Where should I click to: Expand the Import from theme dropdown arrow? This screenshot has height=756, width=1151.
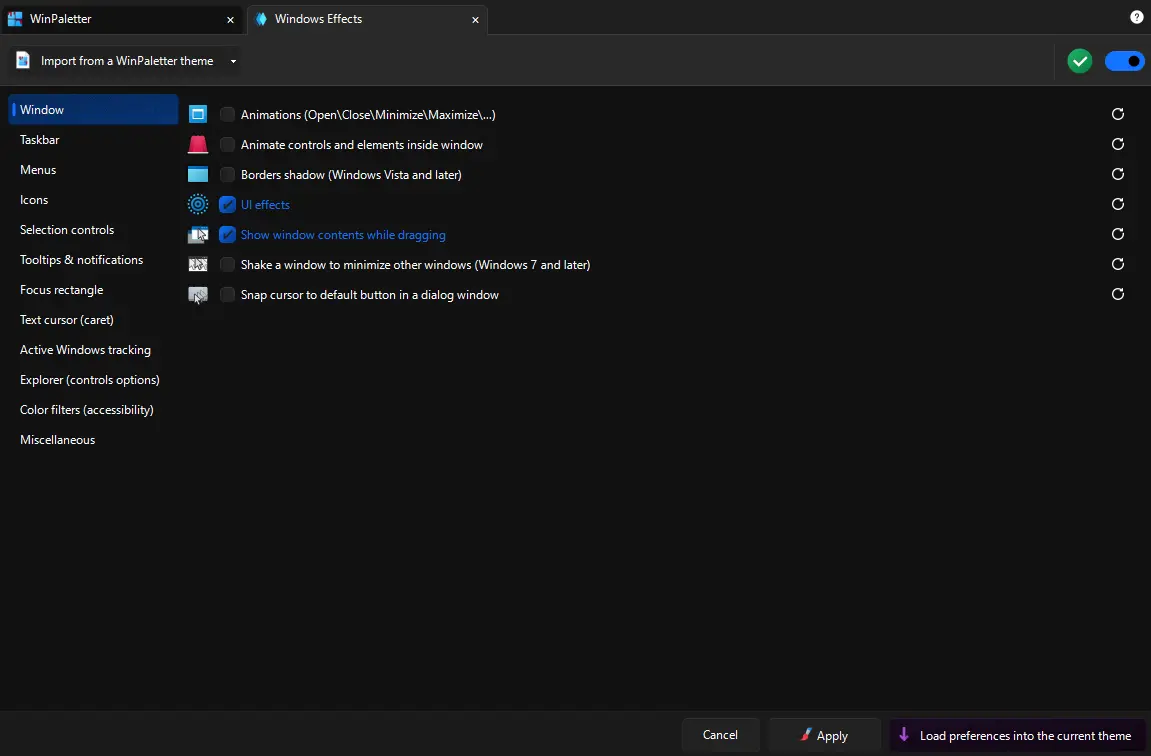(233, 61)
